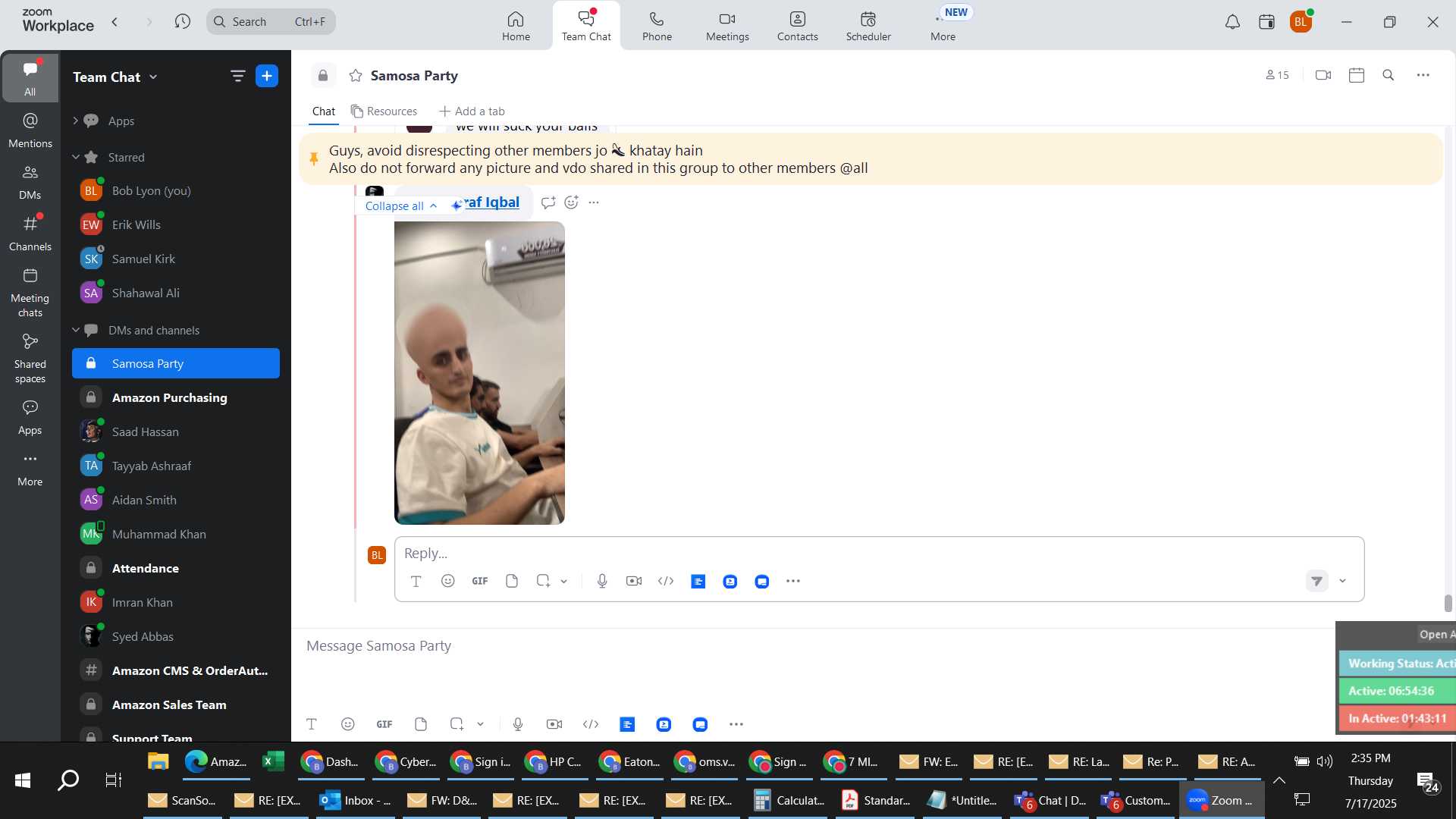Open DMs in the sidebar
The image size is (1456, 819).
[30, 181]
